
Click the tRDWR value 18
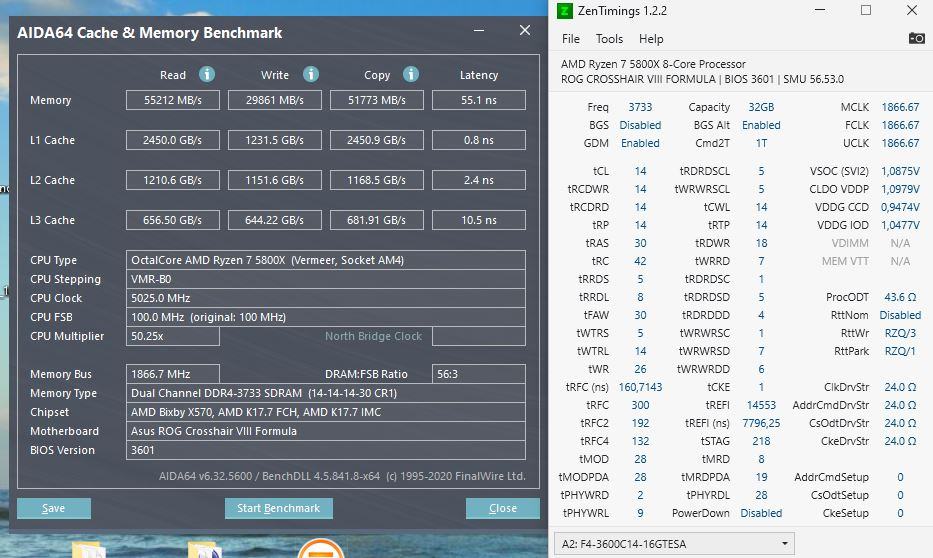tap(761, 243)
